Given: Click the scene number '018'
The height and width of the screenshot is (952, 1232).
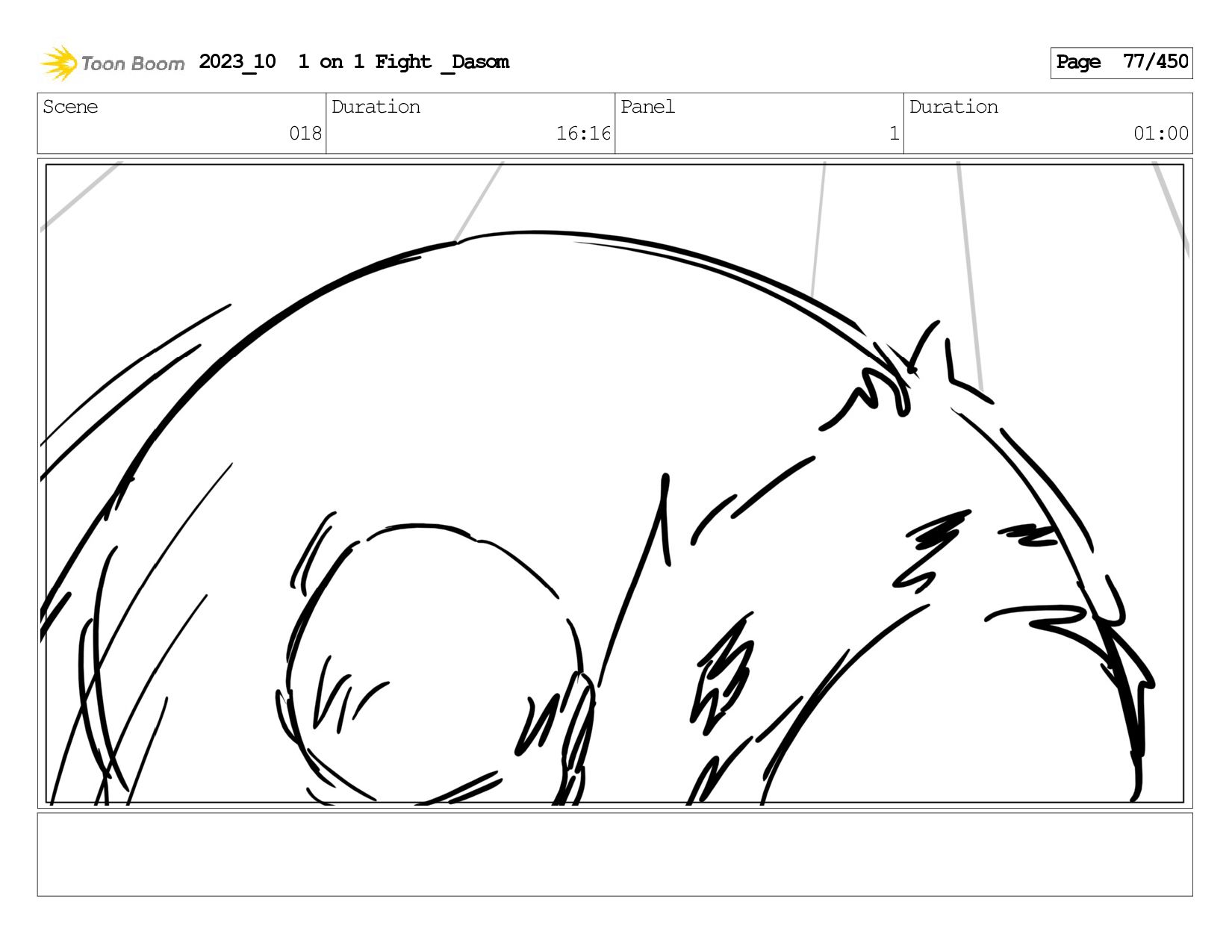Looking at the screenshot, I should click(x=305, y=134).
